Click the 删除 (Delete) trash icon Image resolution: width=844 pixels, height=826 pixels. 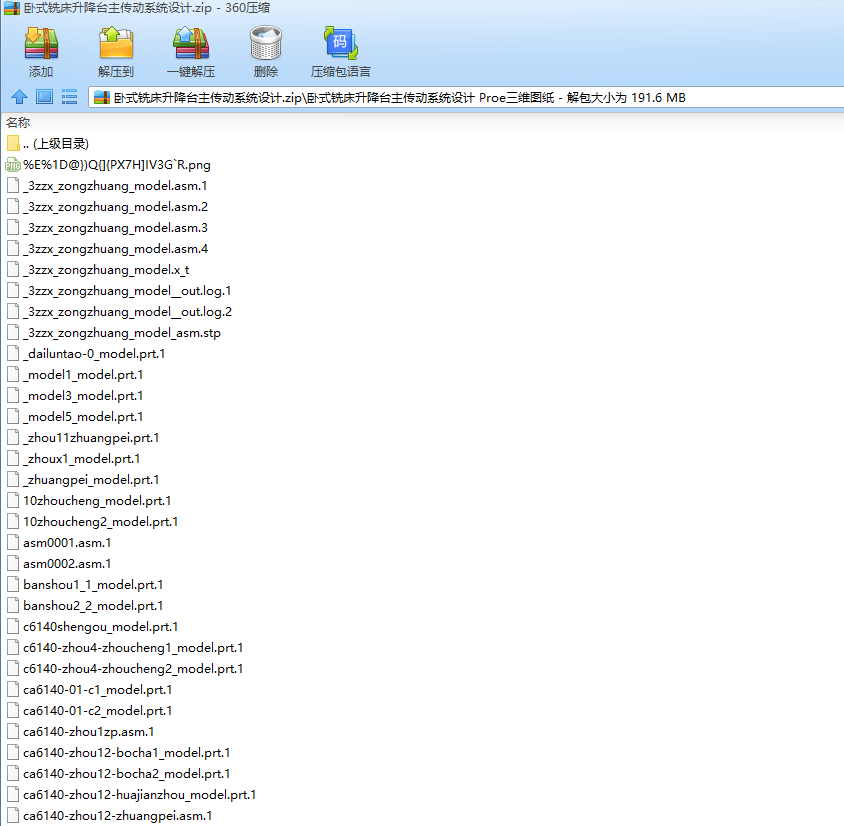pos(265,43)
